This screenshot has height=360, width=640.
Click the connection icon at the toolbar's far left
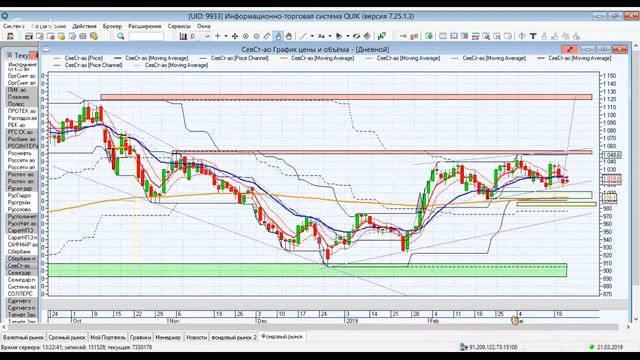point(10,36)
